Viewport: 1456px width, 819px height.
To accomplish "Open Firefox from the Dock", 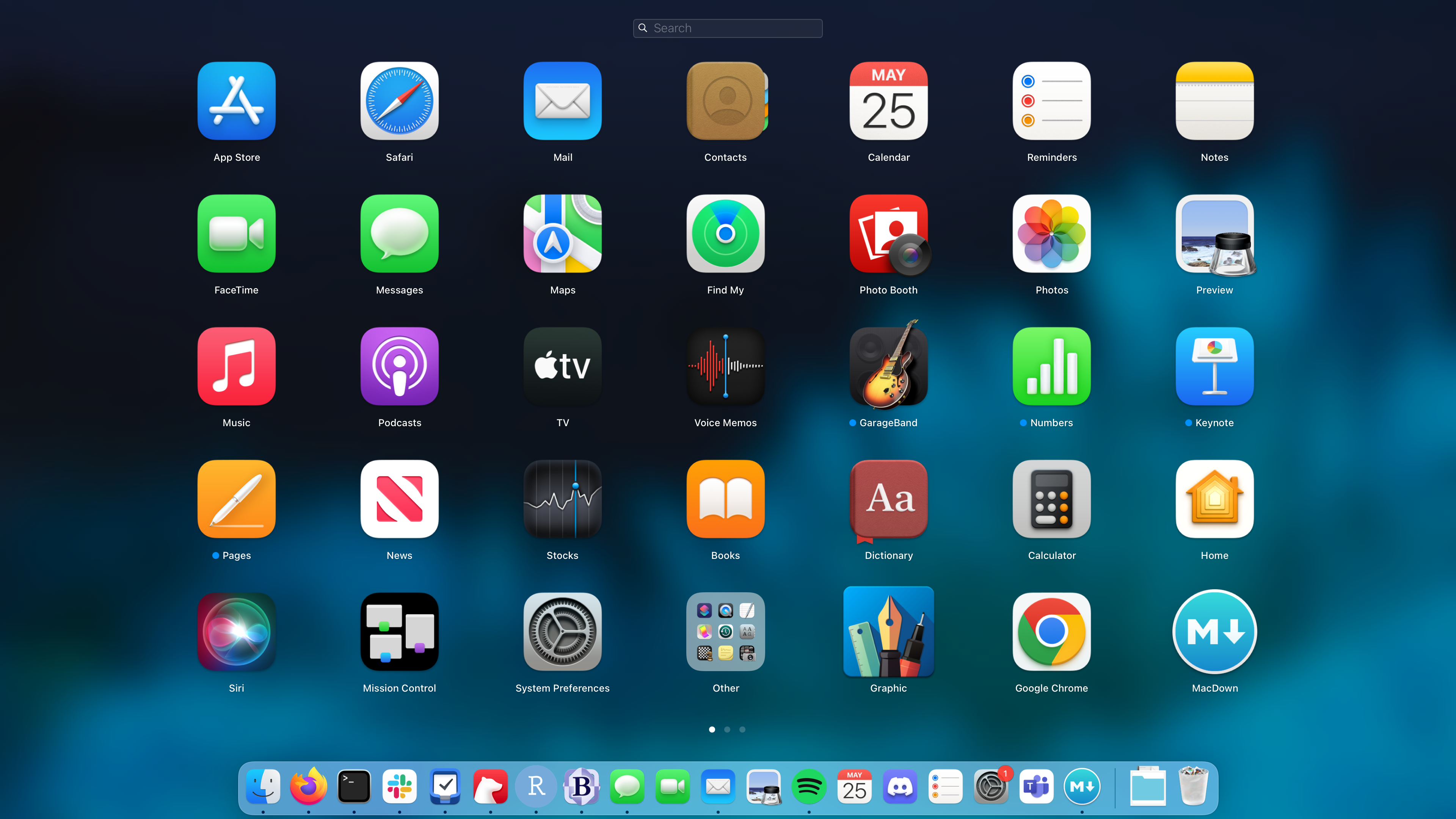I will pos(309,786).
